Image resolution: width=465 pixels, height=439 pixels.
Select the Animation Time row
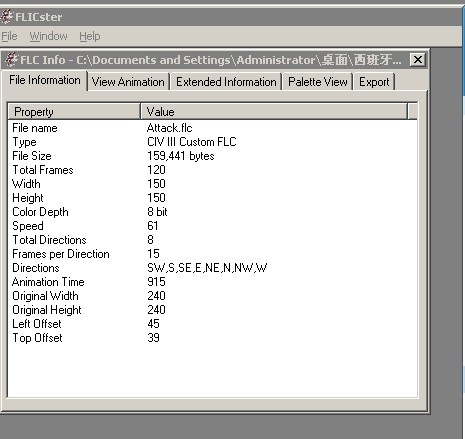pos(212,282)
